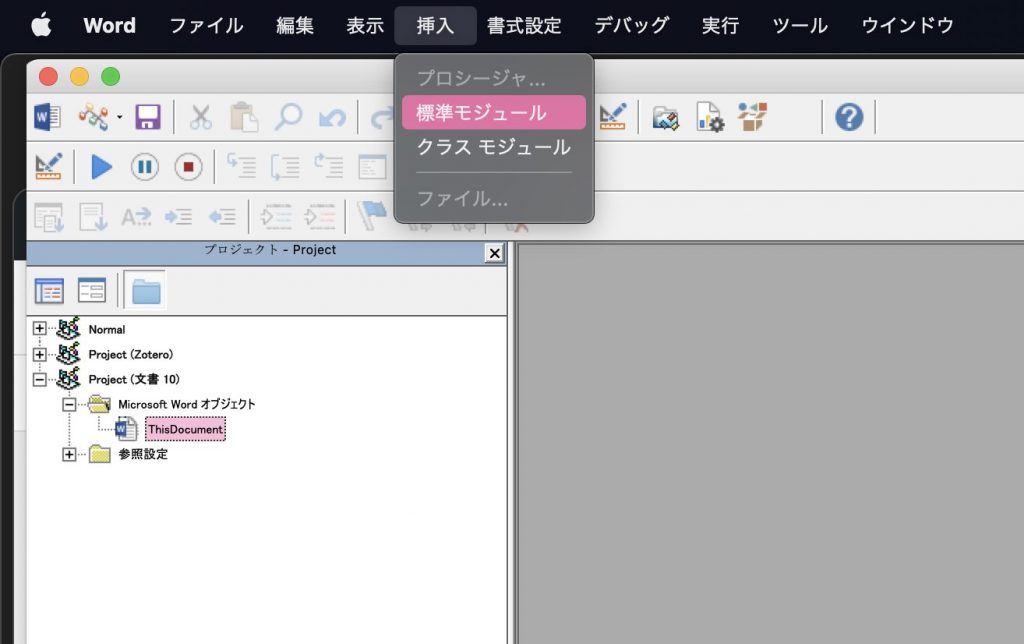Click the View Microsoft Word icon
Viewport: 1024px width, 644px height.
[x=48, y=117]
